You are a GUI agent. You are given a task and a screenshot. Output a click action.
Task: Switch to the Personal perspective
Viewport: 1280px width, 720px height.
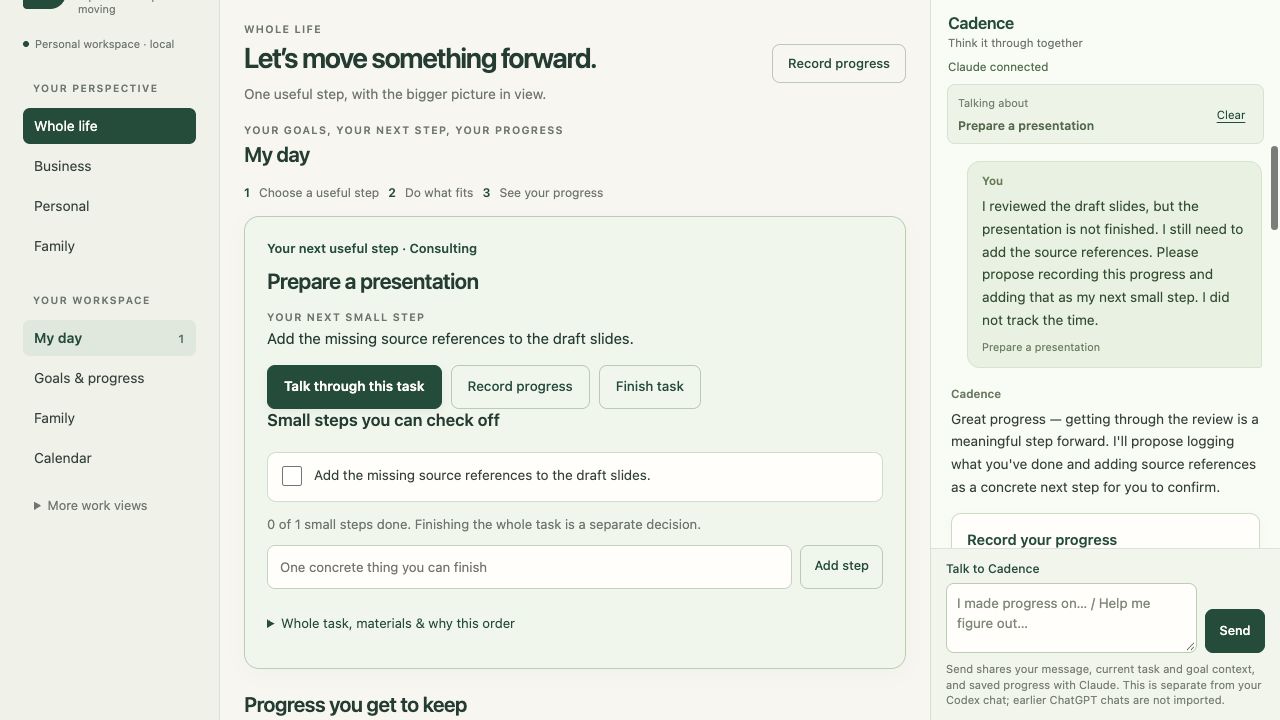(109, 206)
